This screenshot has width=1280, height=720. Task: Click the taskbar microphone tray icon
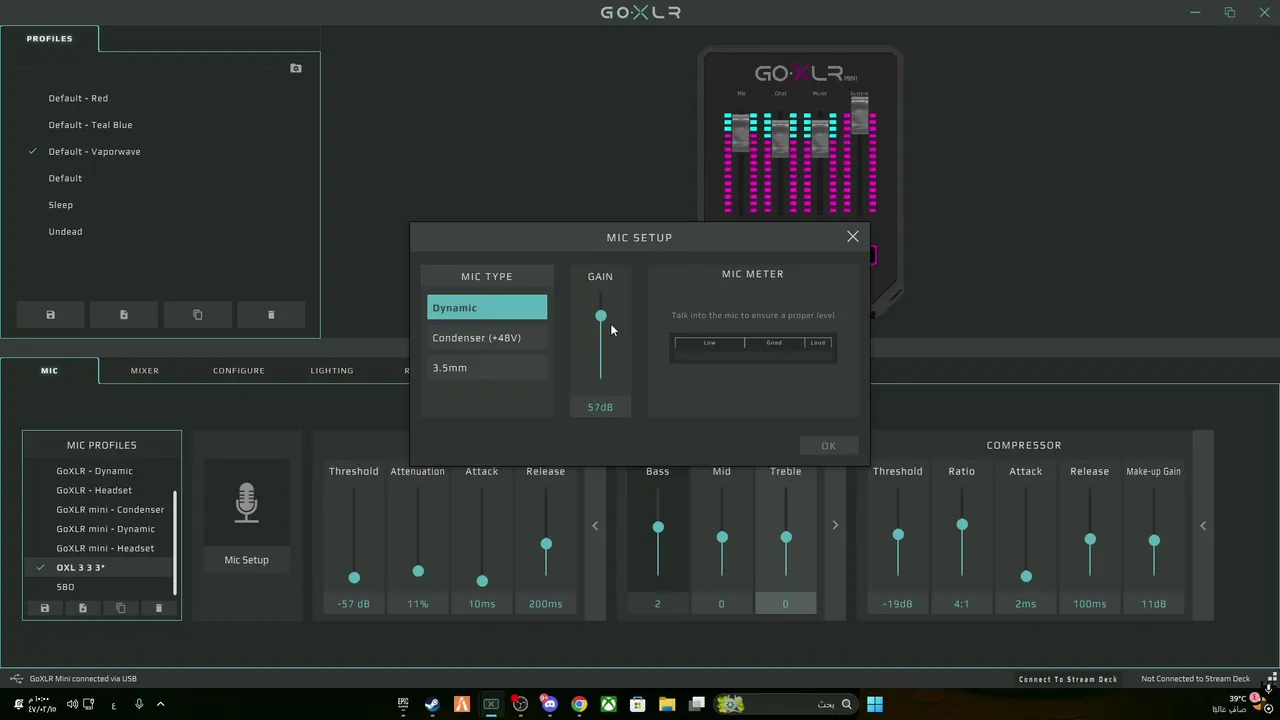click(x=139, y=704)
